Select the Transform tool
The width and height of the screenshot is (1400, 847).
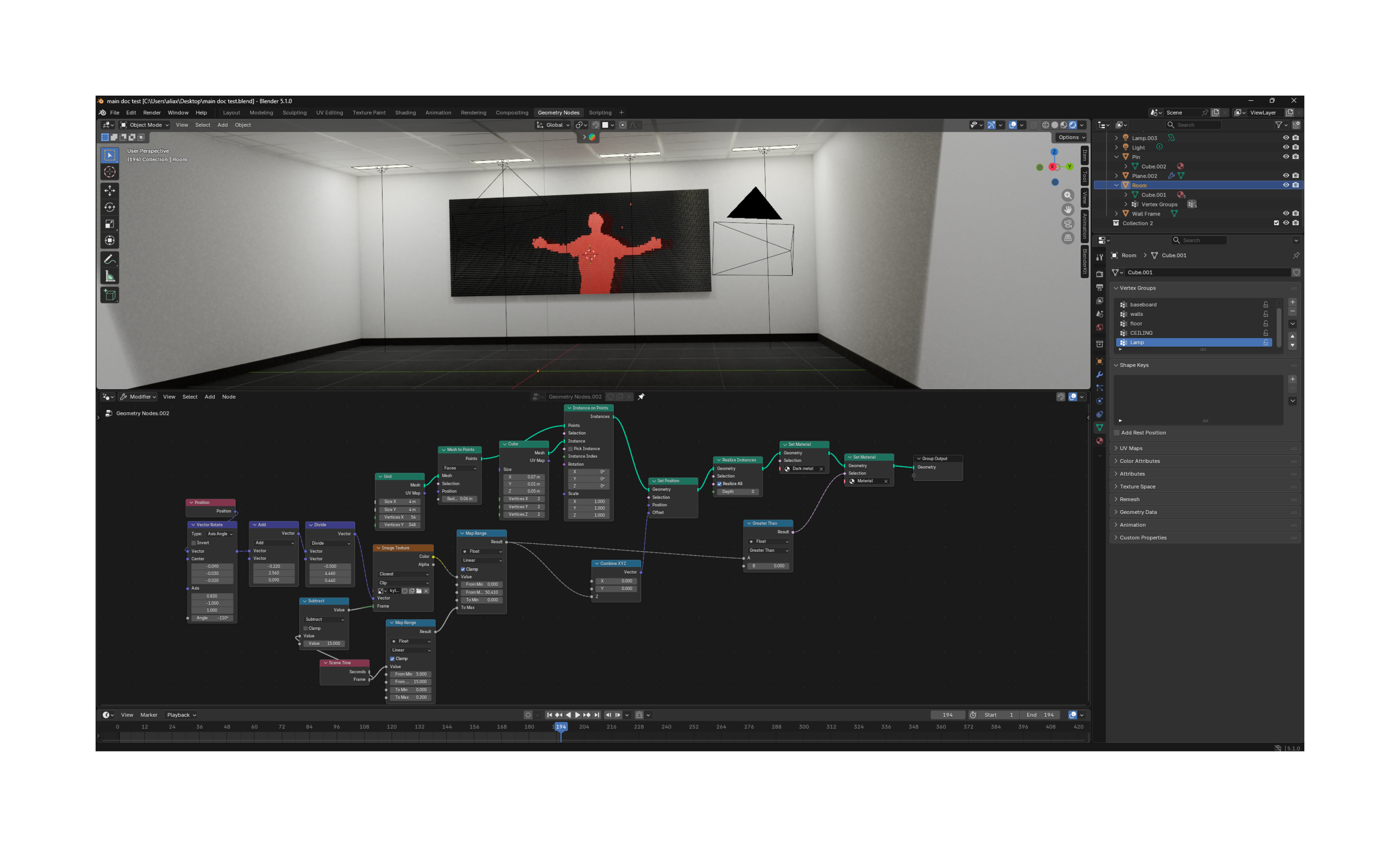(110, 241)
